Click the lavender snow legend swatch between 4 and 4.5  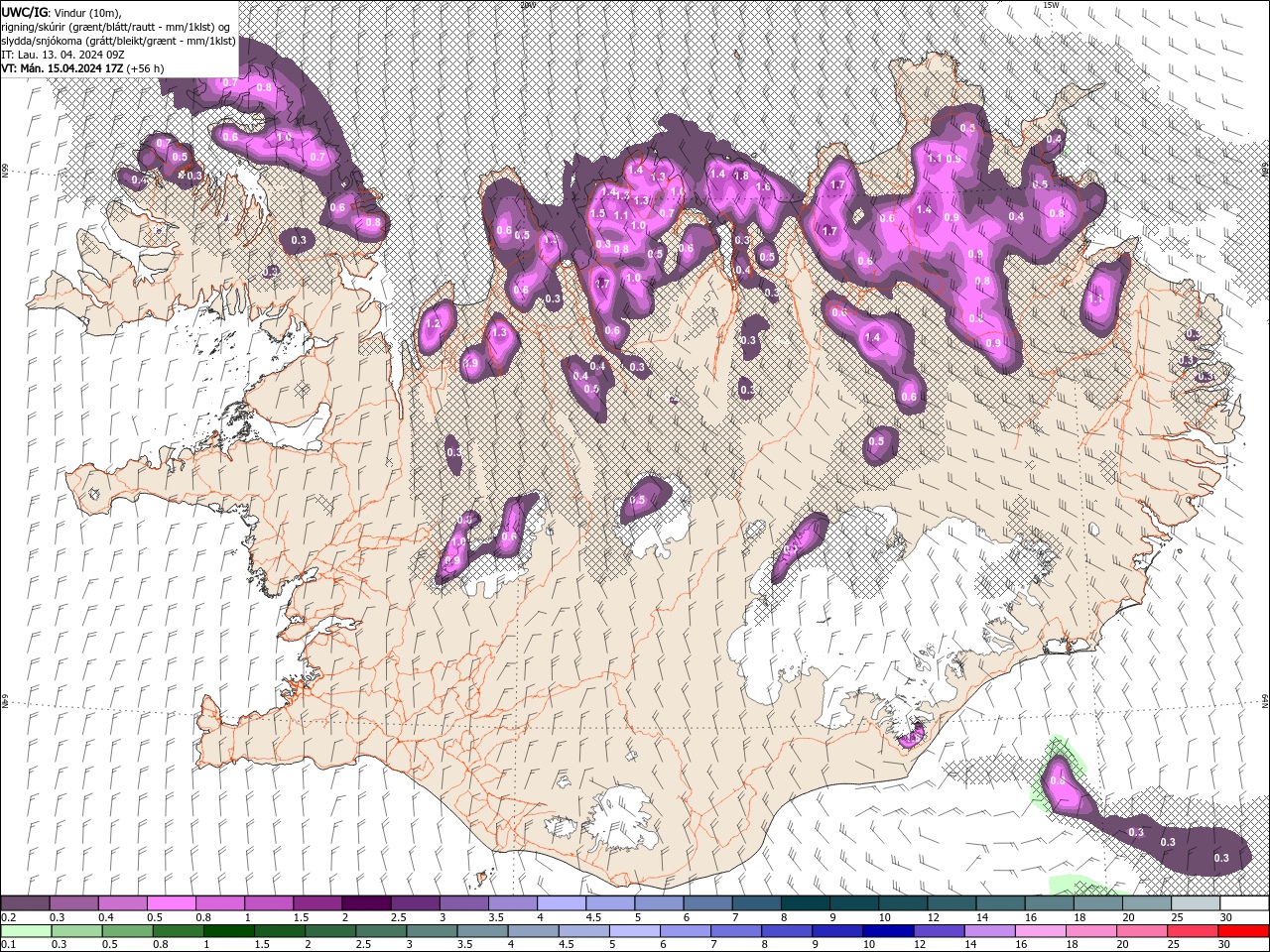[561, 903]
